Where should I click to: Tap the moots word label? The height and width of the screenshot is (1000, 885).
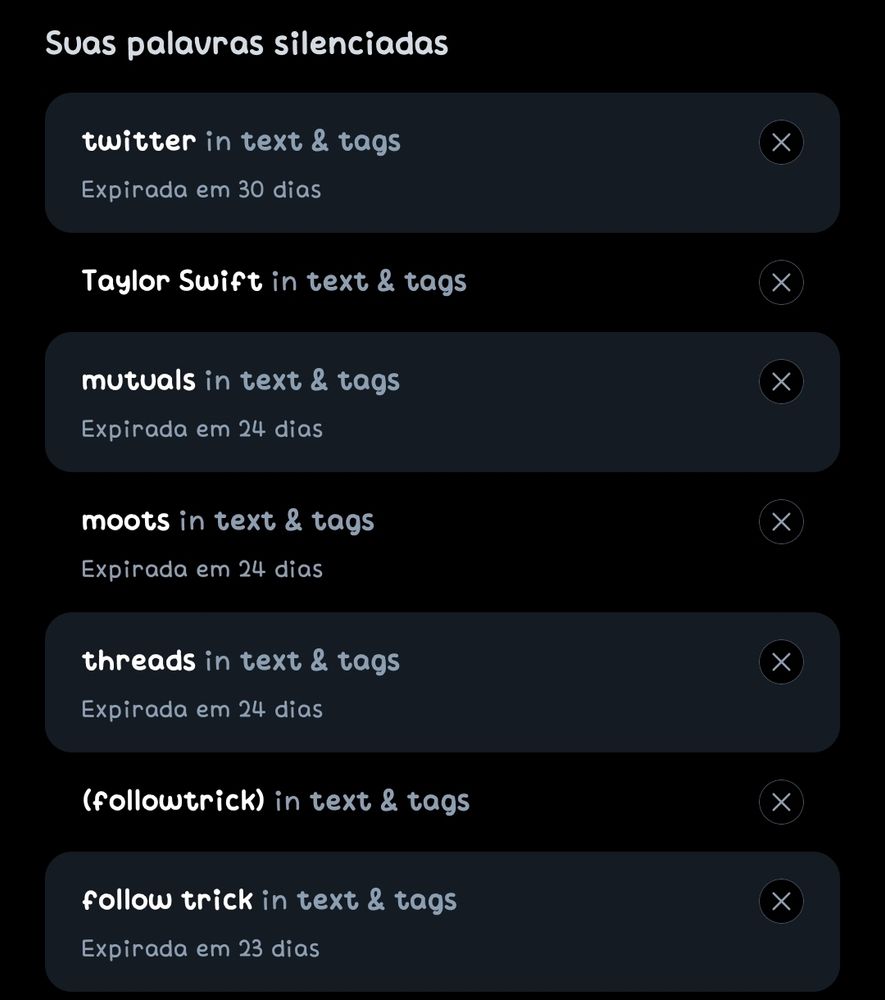pyautogui.click(x=126, y=521)
